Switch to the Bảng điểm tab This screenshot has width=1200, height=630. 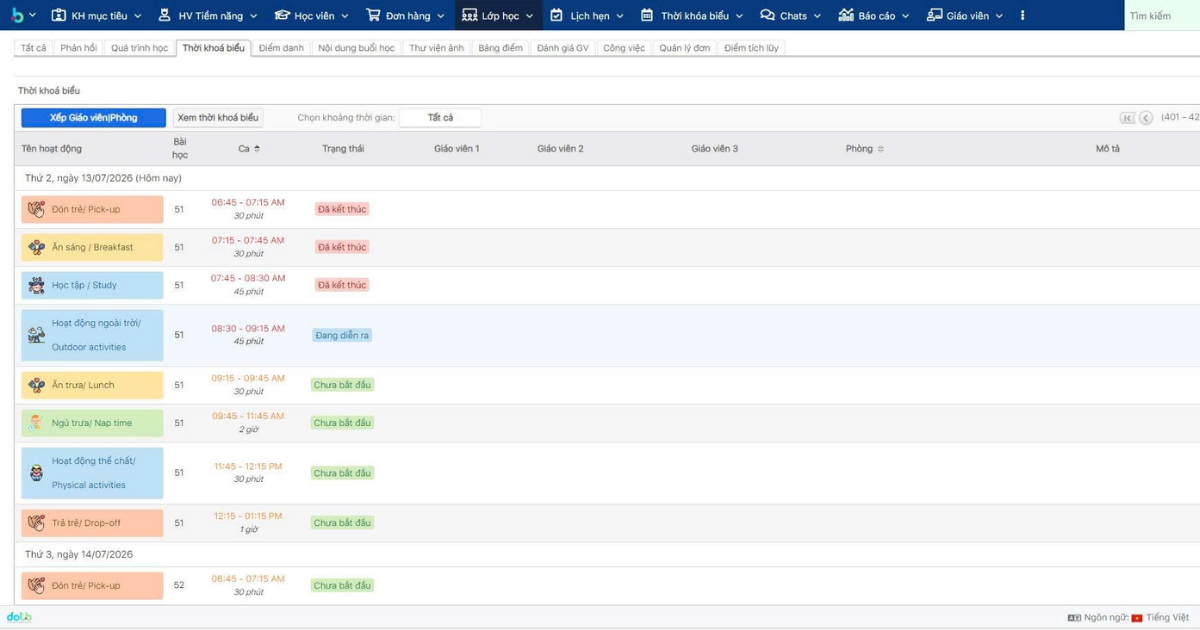[x=500, y=48]
